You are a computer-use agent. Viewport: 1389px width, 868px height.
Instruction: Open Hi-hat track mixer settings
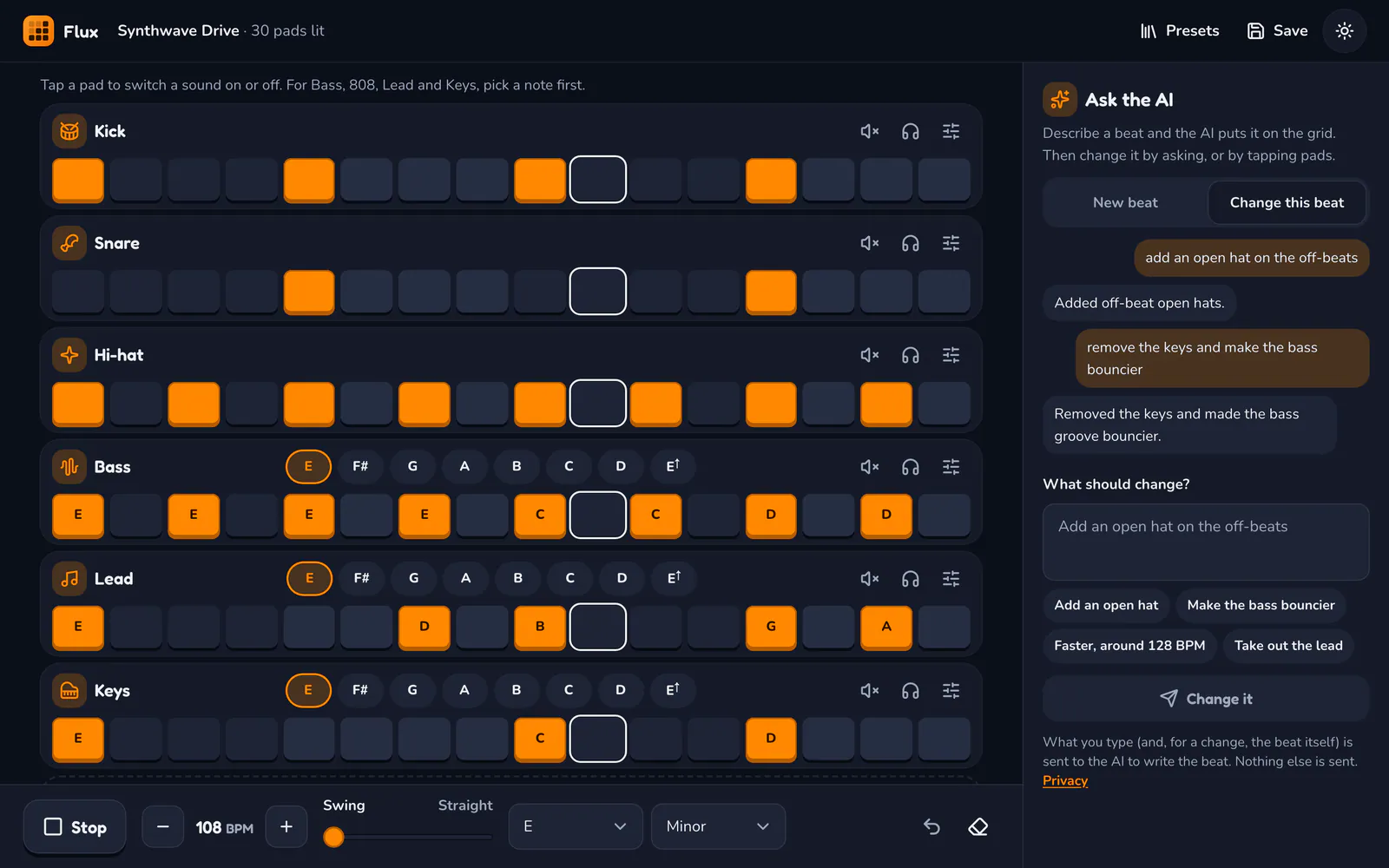(951, 355)
